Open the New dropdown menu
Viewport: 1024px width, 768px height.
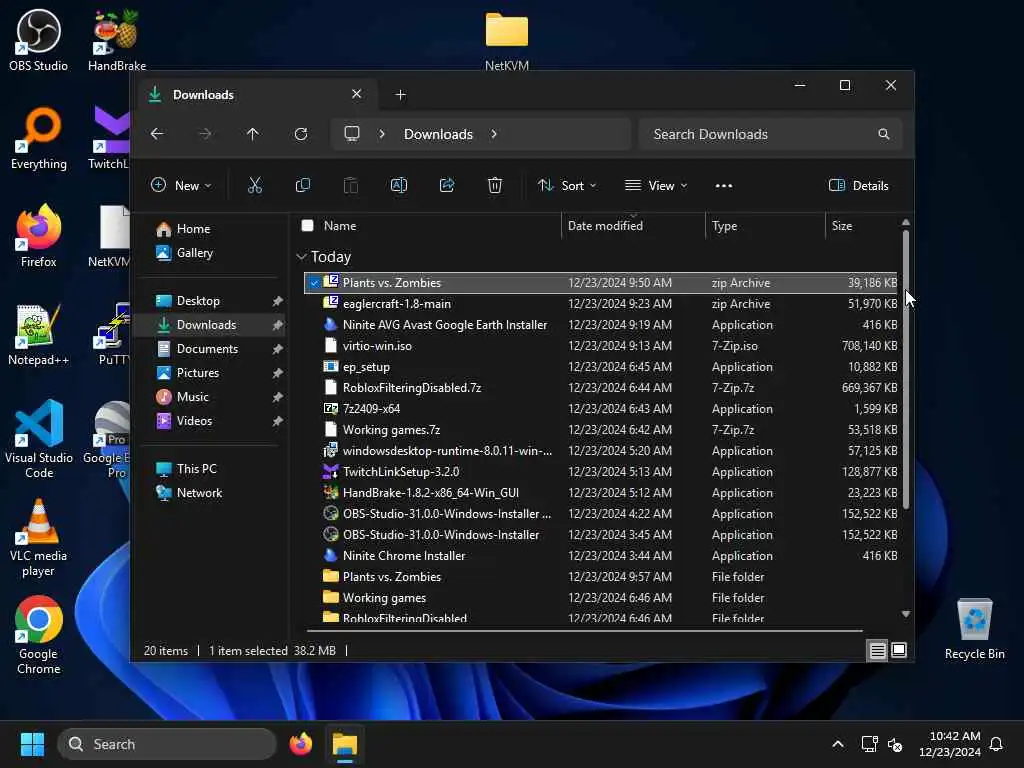pos(181,185)
